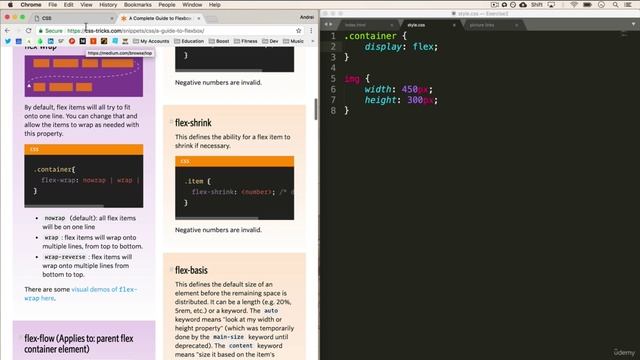Image resolution: width=640 pixels, height=360 pixels.
Task: Open the View menu
Action: 86,5
